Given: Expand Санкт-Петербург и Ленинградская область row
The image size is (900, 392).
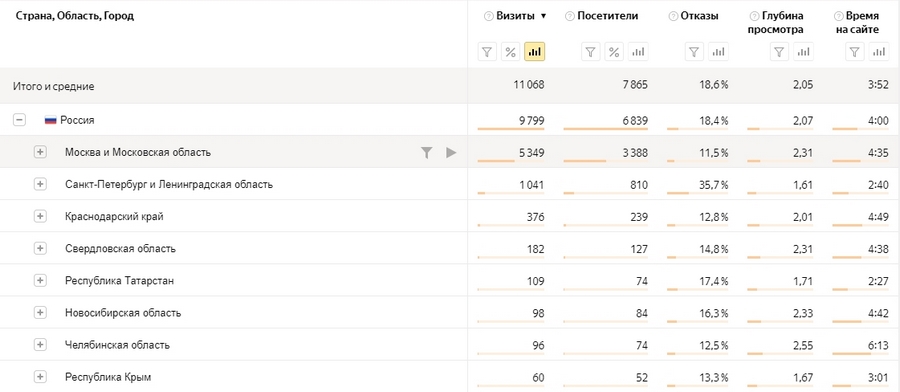Looking at the screenshot, I should point(40,184).
